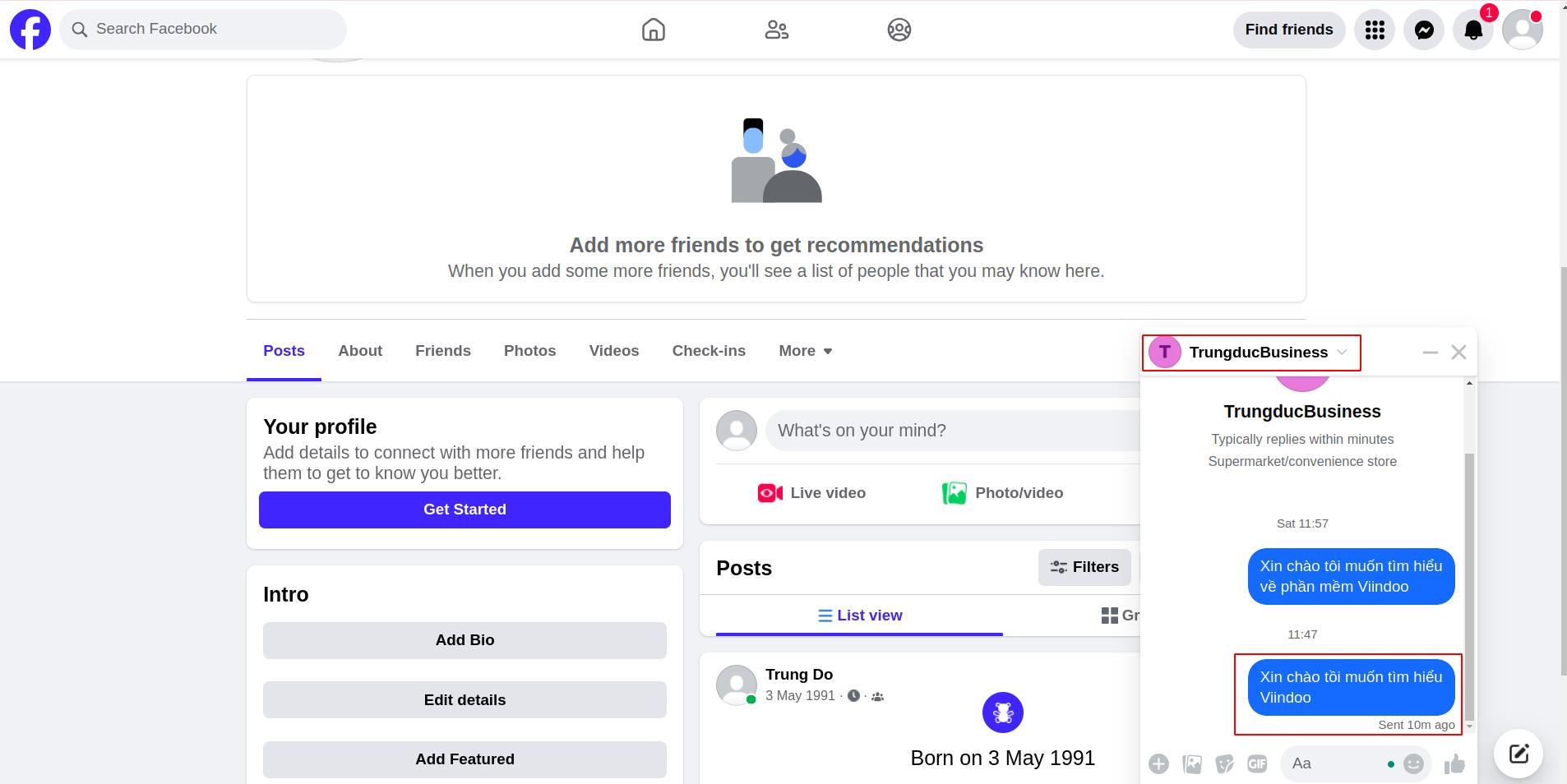Click the Live video camera icon
The width and height of the screenshot is (1567, 784).
tap(770, 493)
